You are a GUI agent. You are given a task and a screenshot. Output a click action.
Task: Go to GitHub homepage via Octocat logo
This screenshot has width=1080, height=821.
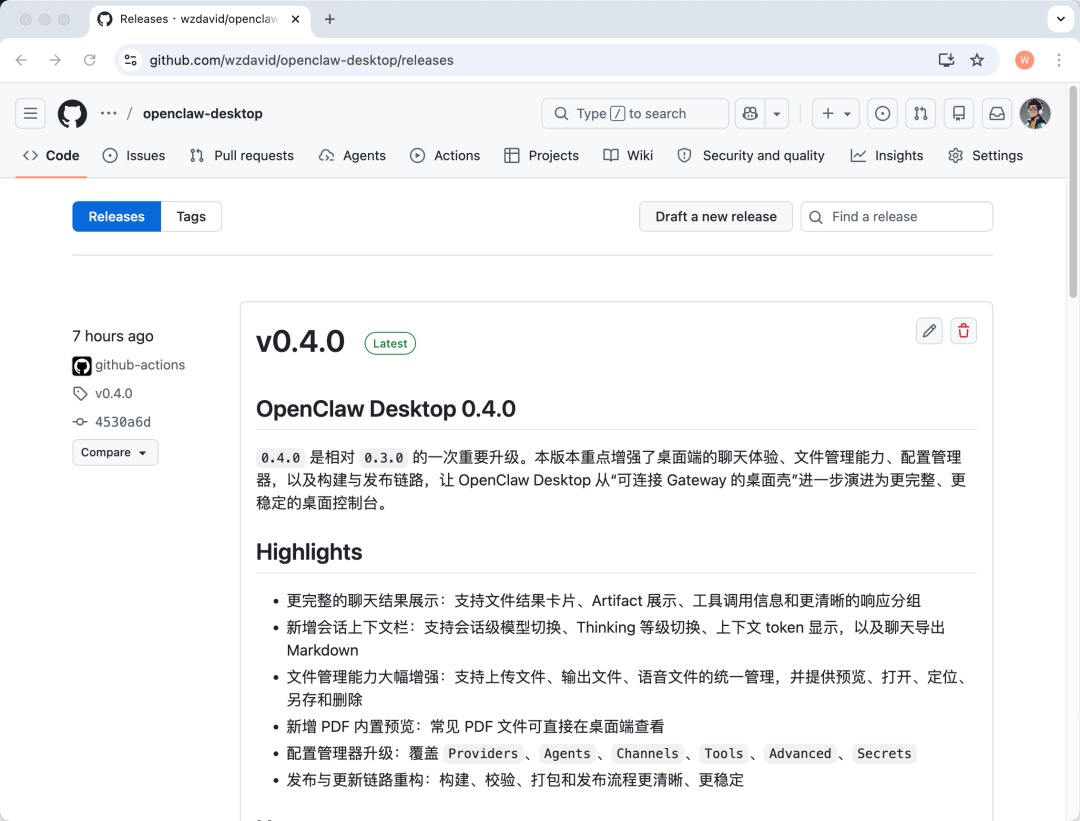[72, 114]
